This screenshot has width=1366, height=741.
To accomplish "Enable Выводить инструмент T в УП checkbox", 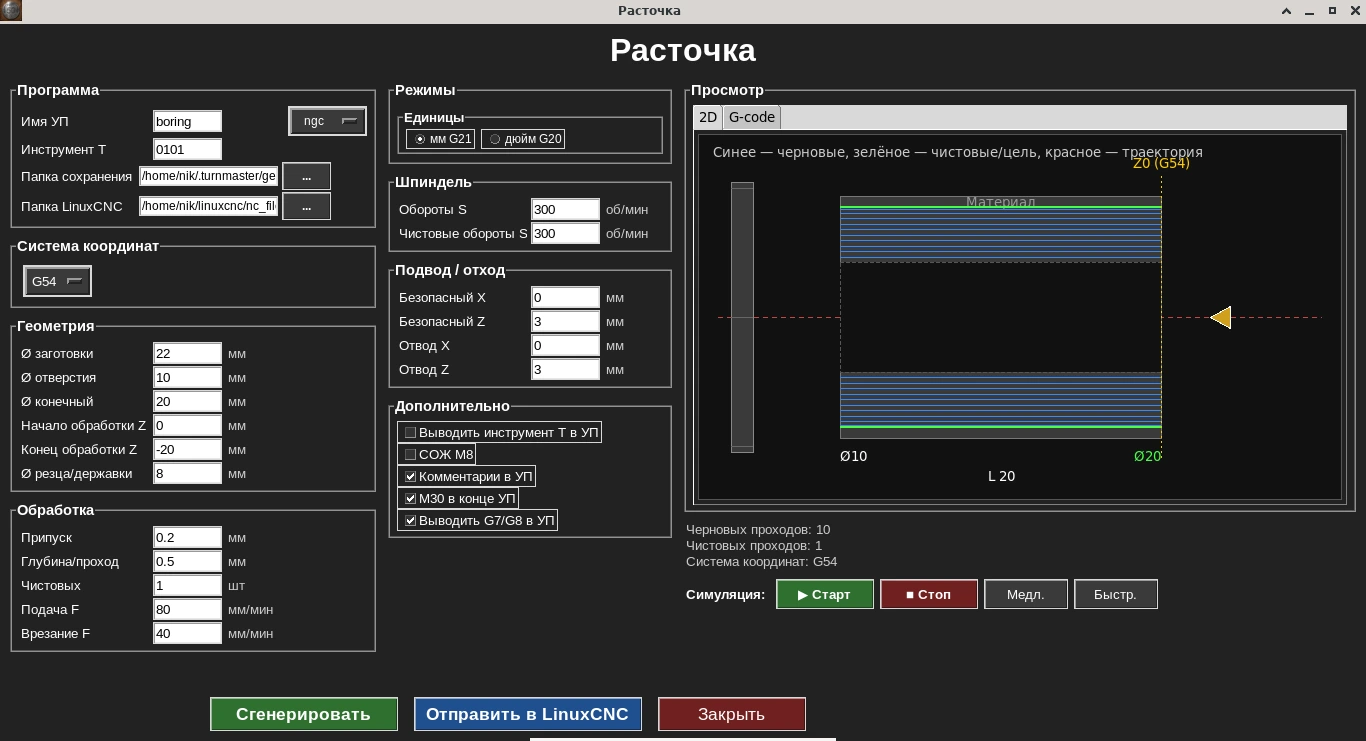I will (500, 433).
